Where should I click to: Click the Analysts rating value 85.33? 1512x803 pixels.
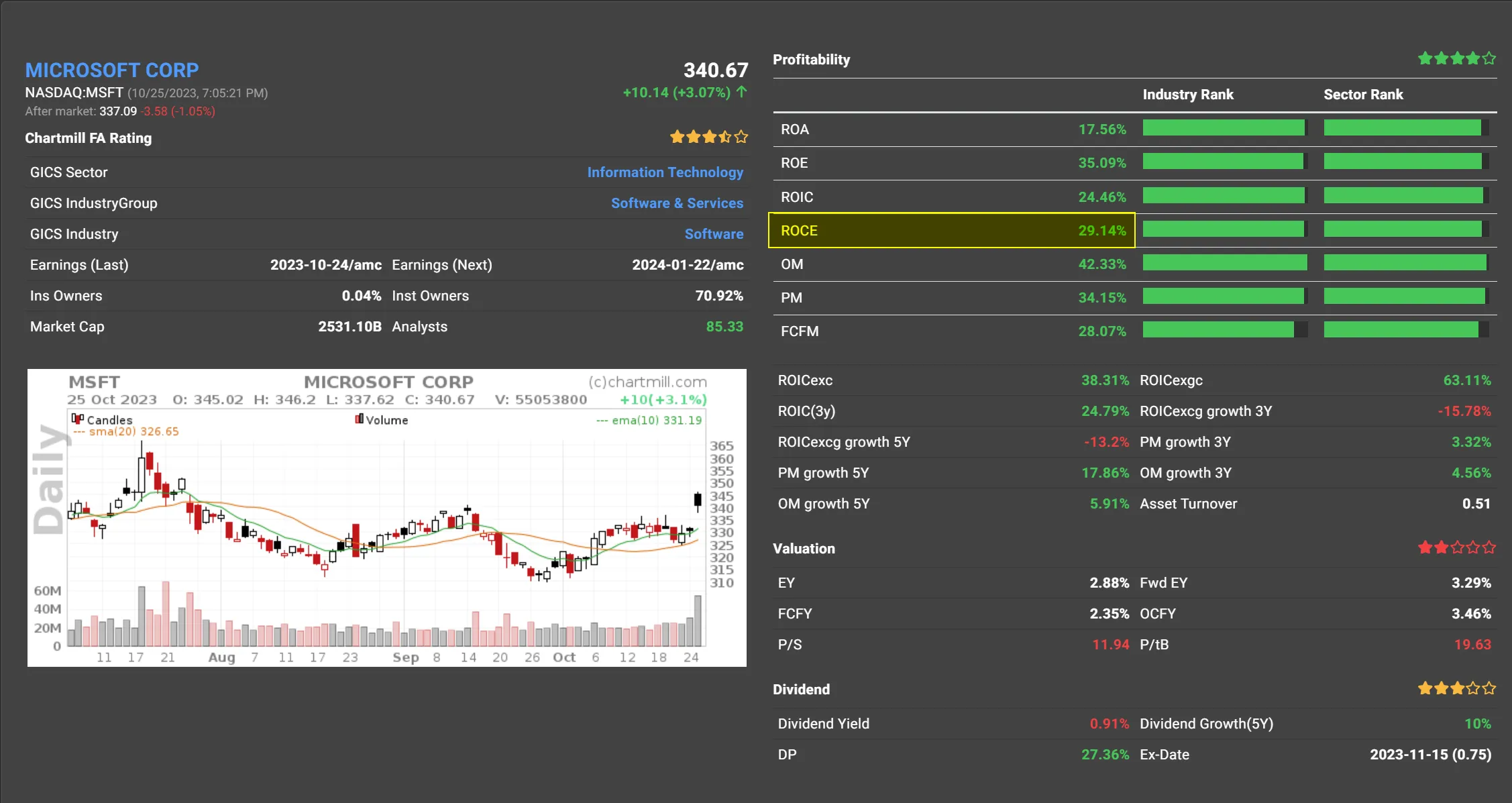(724, 327)
